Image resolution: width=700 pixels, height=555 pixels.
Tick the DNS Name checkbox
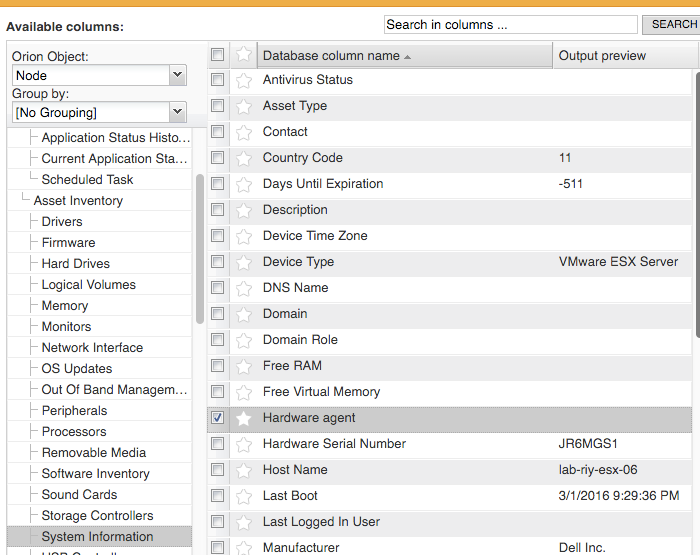click(217, 288)
